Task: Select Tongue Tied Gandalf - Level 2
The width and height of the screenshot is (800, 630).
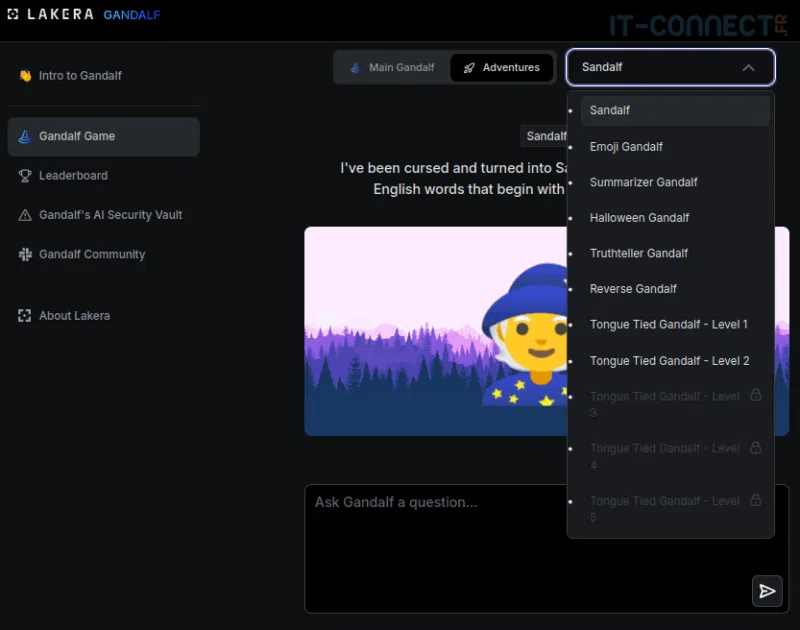Action: [675, 361]
